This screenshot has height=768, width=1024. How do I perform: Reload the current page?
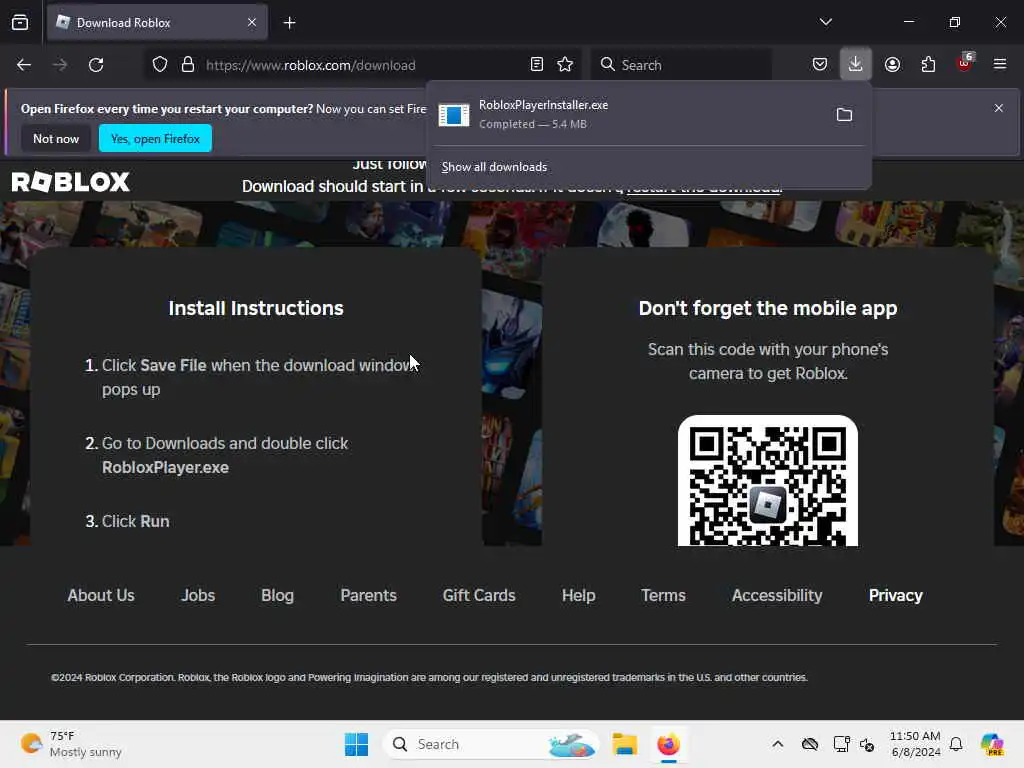(x=96, y=65)
